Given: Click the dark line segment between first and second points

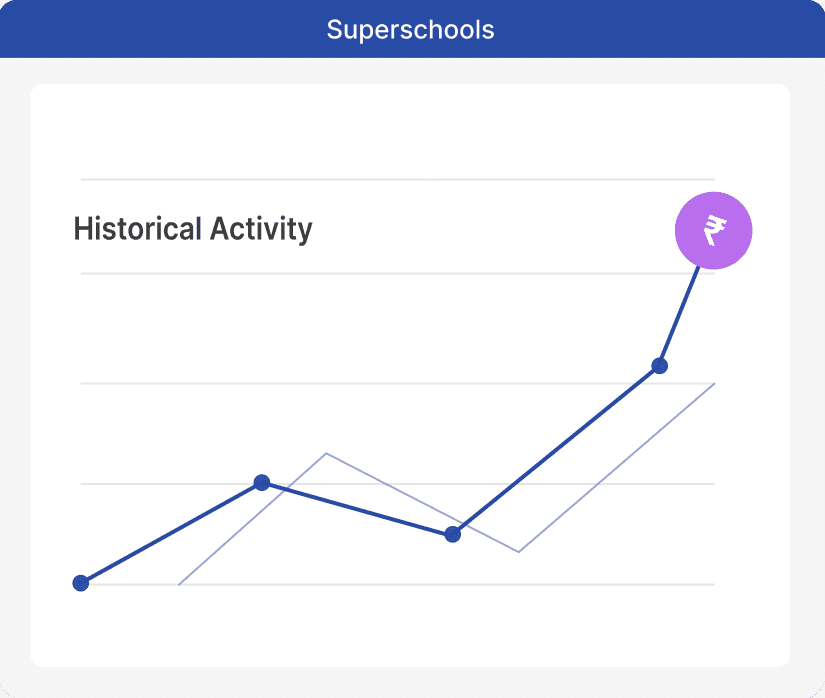Looking at the screenshot, I should click(171, 533).
